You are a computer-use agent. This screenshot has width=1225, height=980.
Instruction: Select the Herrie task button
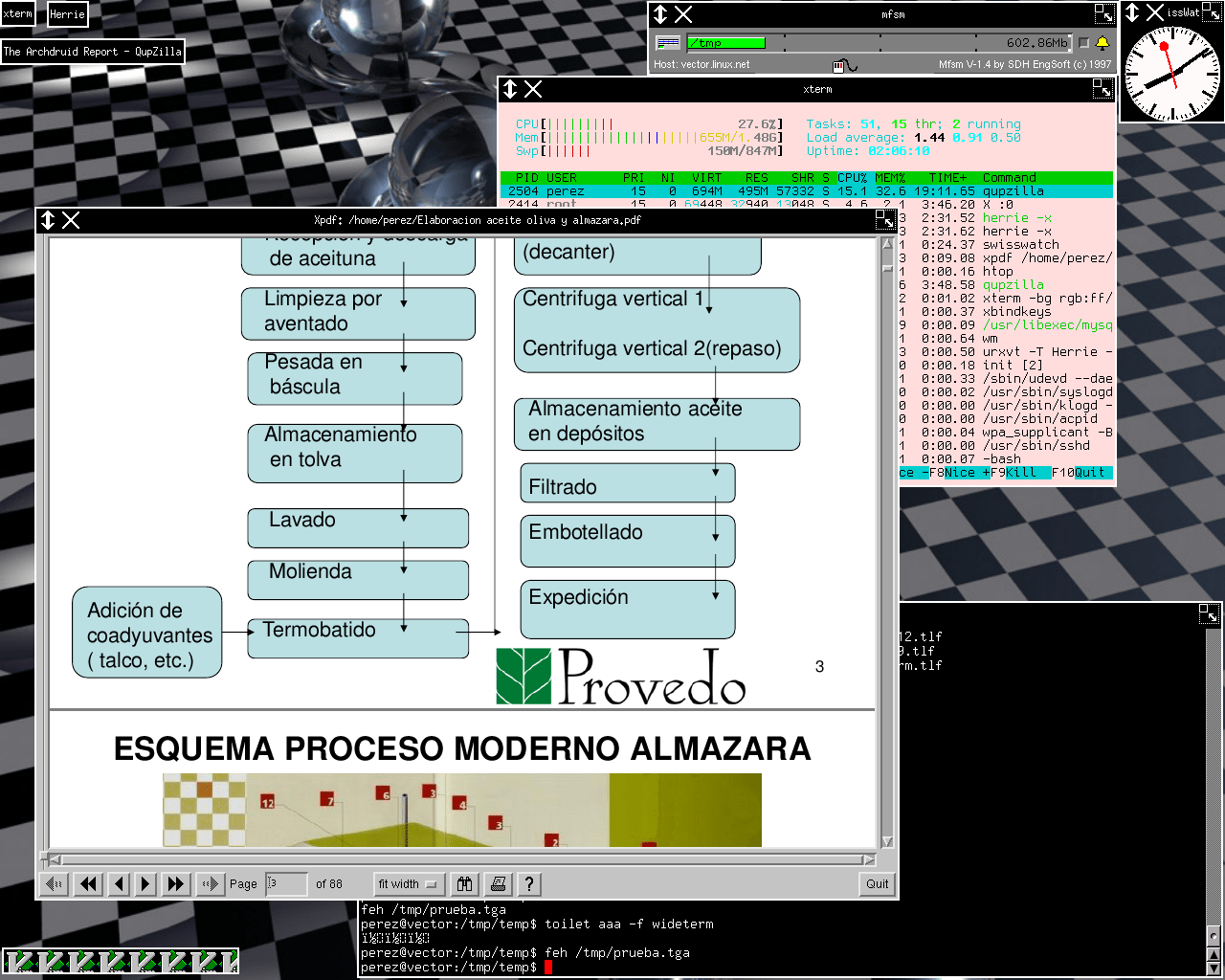click(x=67, y=14)
